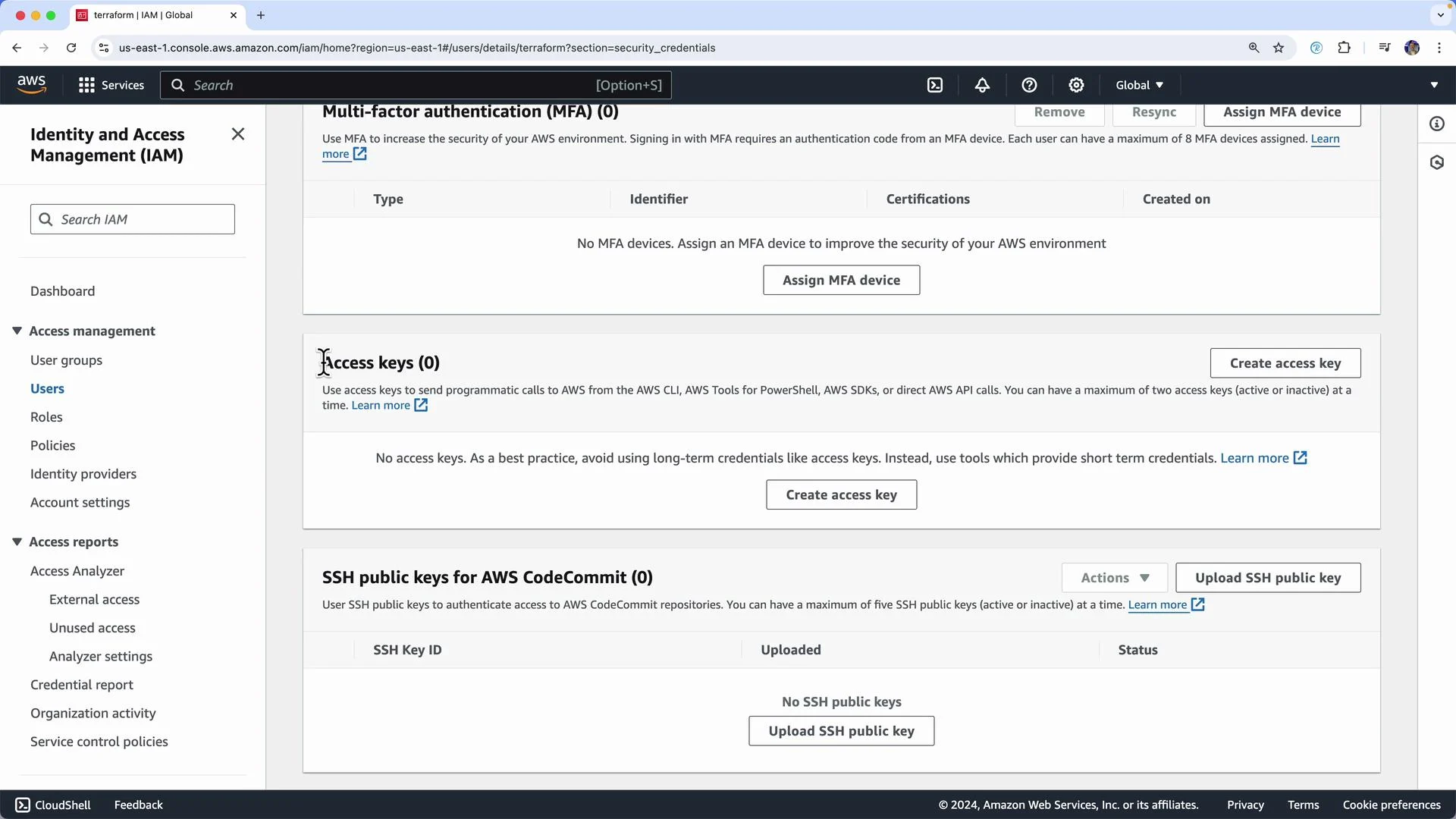
Task: Select Users in the sidebar
Action: 47,388
